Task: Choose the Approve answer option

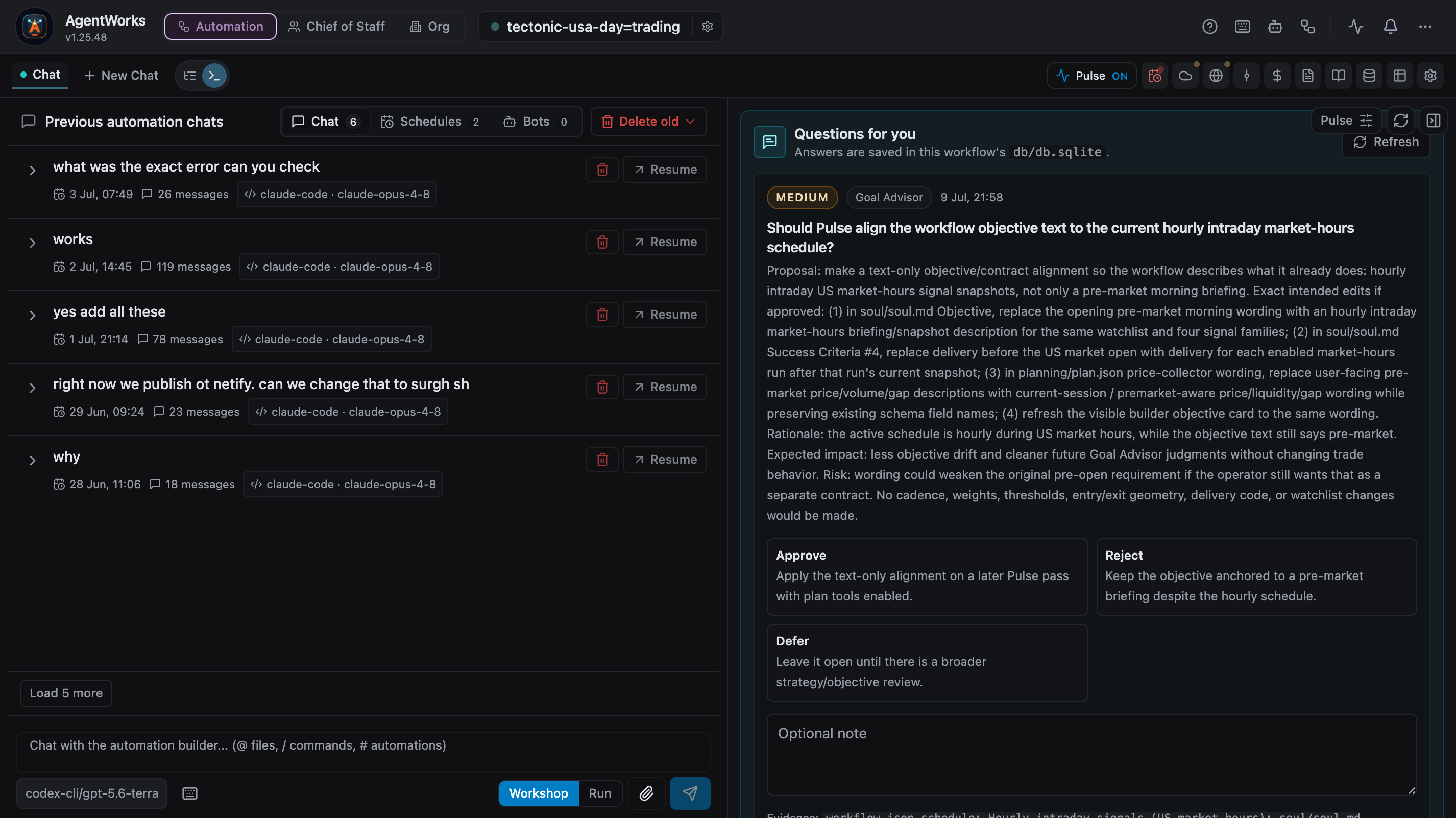Action: pyautogui.click(x=927, y=576)
